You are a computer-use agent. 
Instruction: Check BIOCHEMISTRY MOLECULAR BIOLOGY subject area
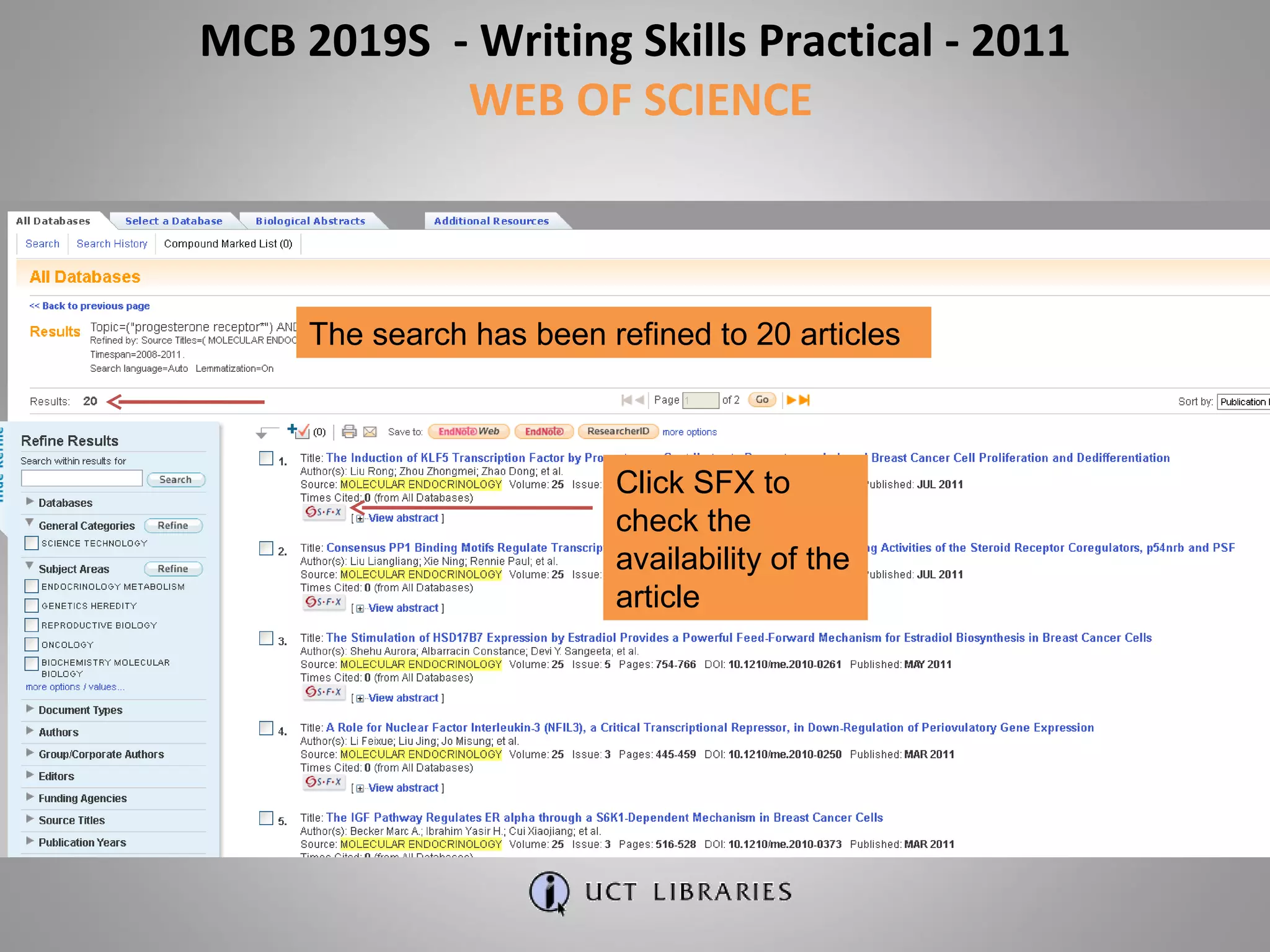31,664
